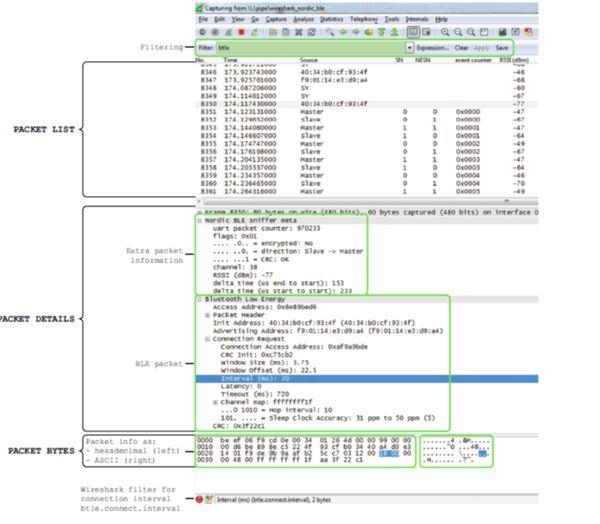This screenshot has height=524, width=600.
Task: Reload the capture file
Action: click(312, 33)
